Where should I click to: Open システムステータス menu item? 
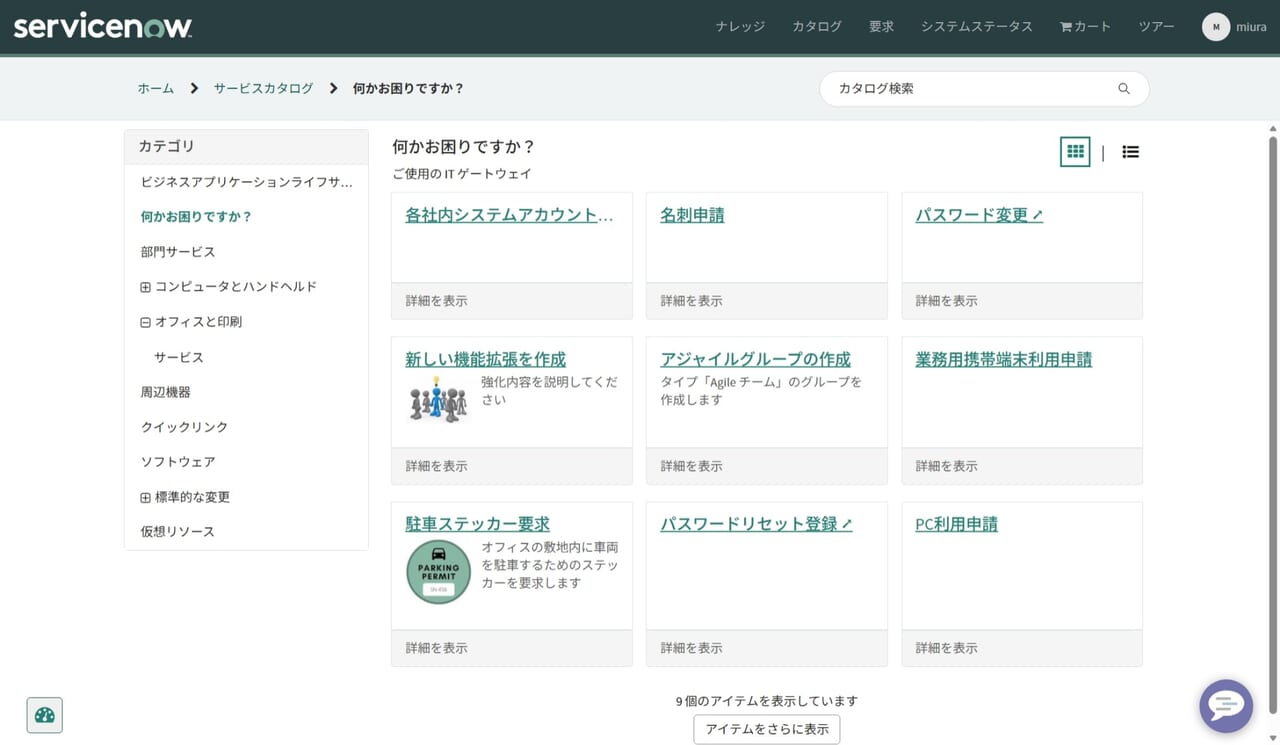pyautogui.click(x=976, y=27)
